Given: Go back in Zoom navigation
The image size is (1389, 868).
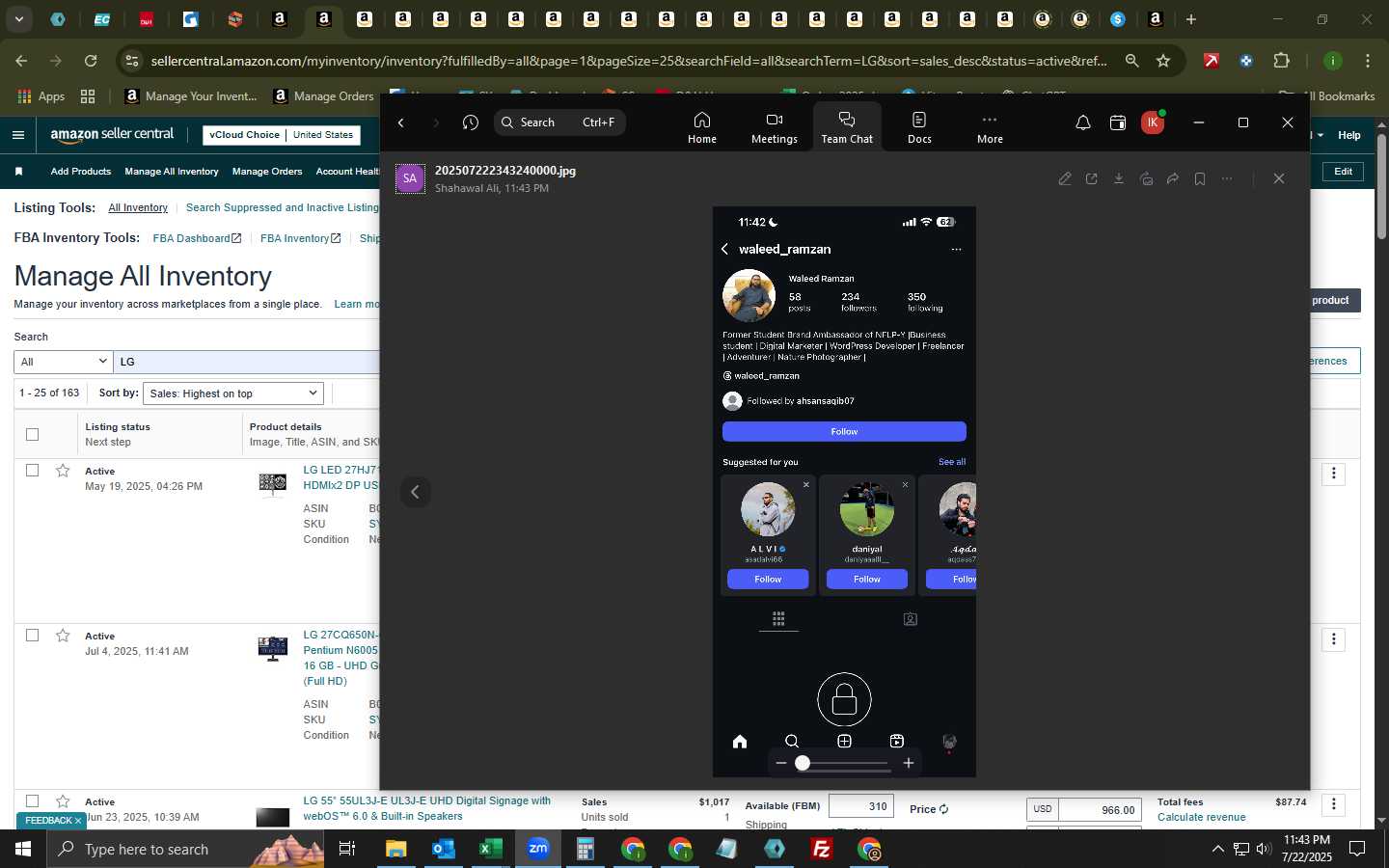Looking at the screenshot, I should coord(401,122).
